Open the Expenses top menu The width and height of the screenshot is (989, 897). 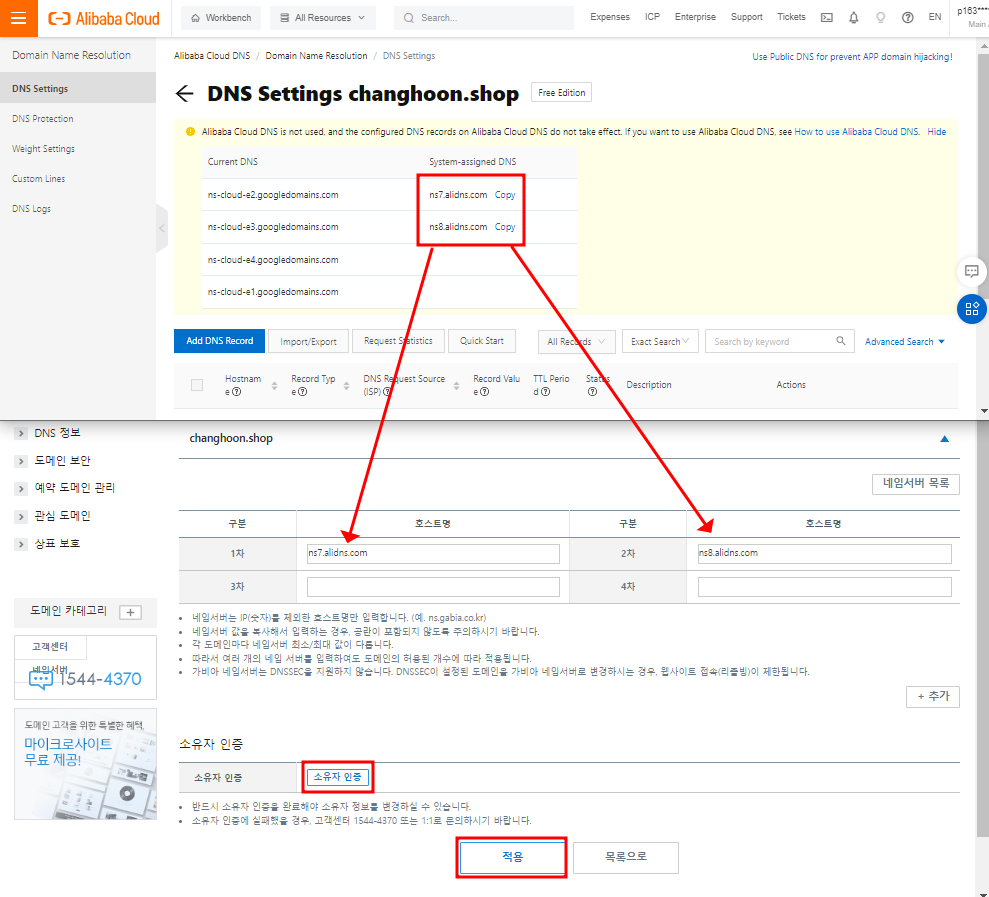point(610,17)
